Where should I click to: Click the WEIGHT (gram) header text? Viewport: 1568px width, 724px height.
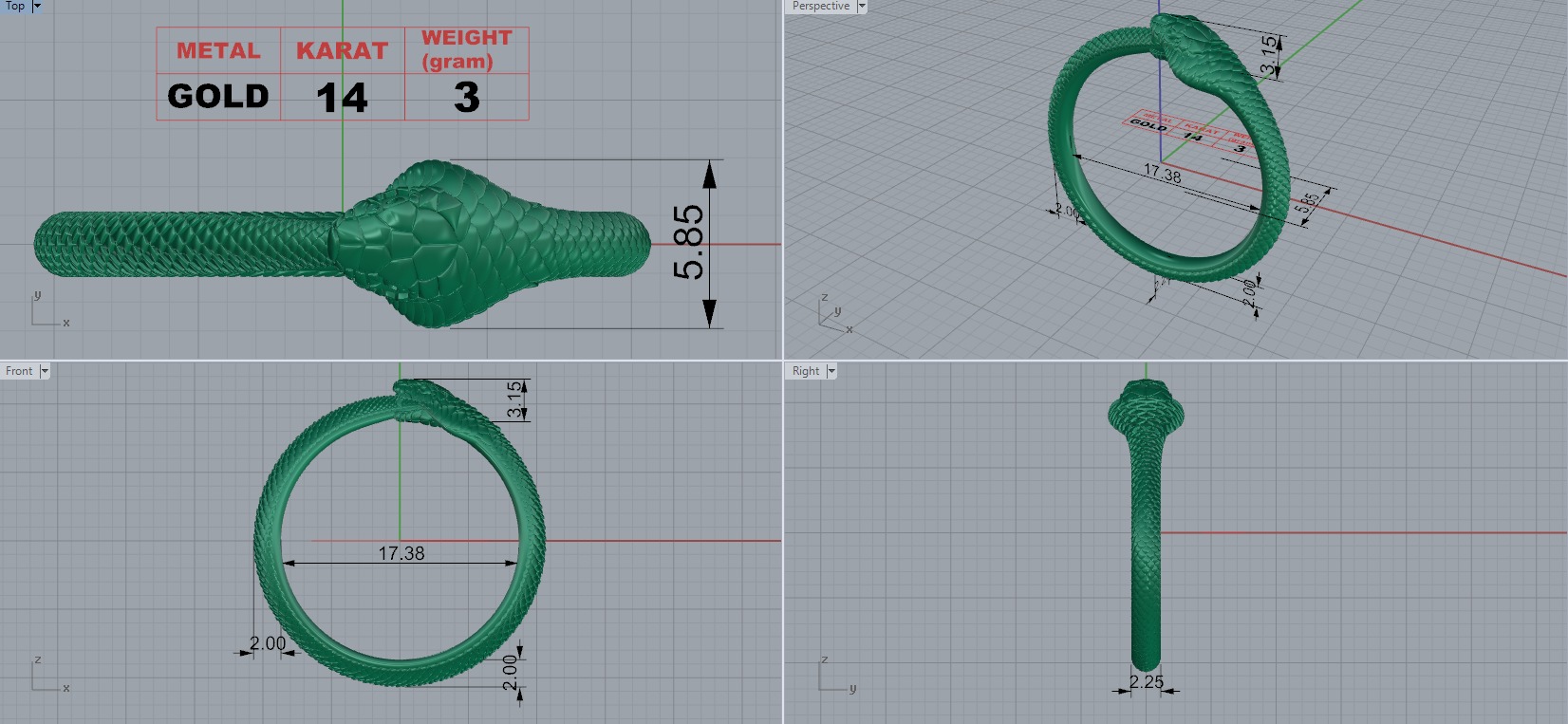[x=466, y=49]
